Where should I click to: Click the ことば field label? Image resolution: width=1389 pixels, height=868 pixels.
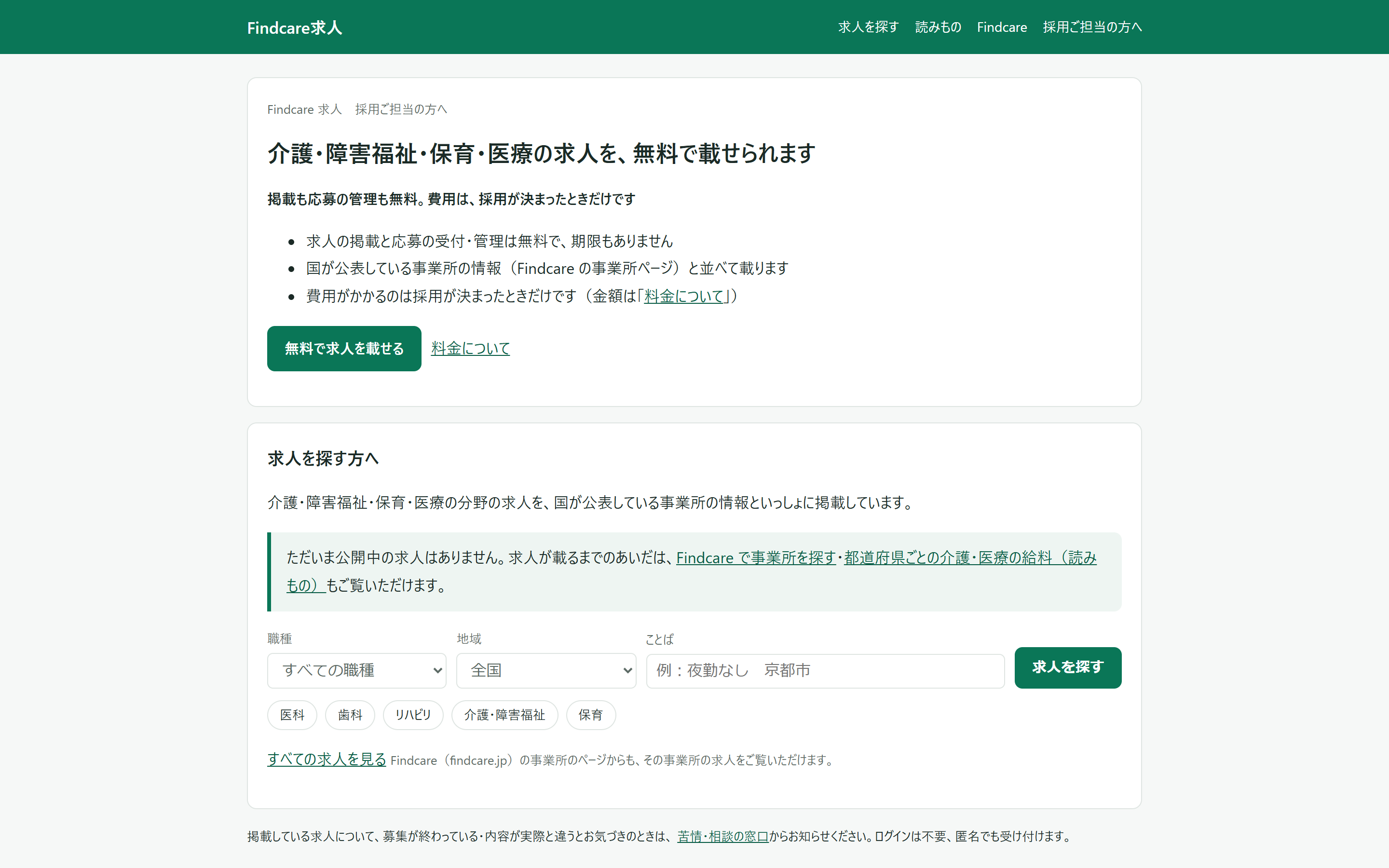(x=659, y=639)
